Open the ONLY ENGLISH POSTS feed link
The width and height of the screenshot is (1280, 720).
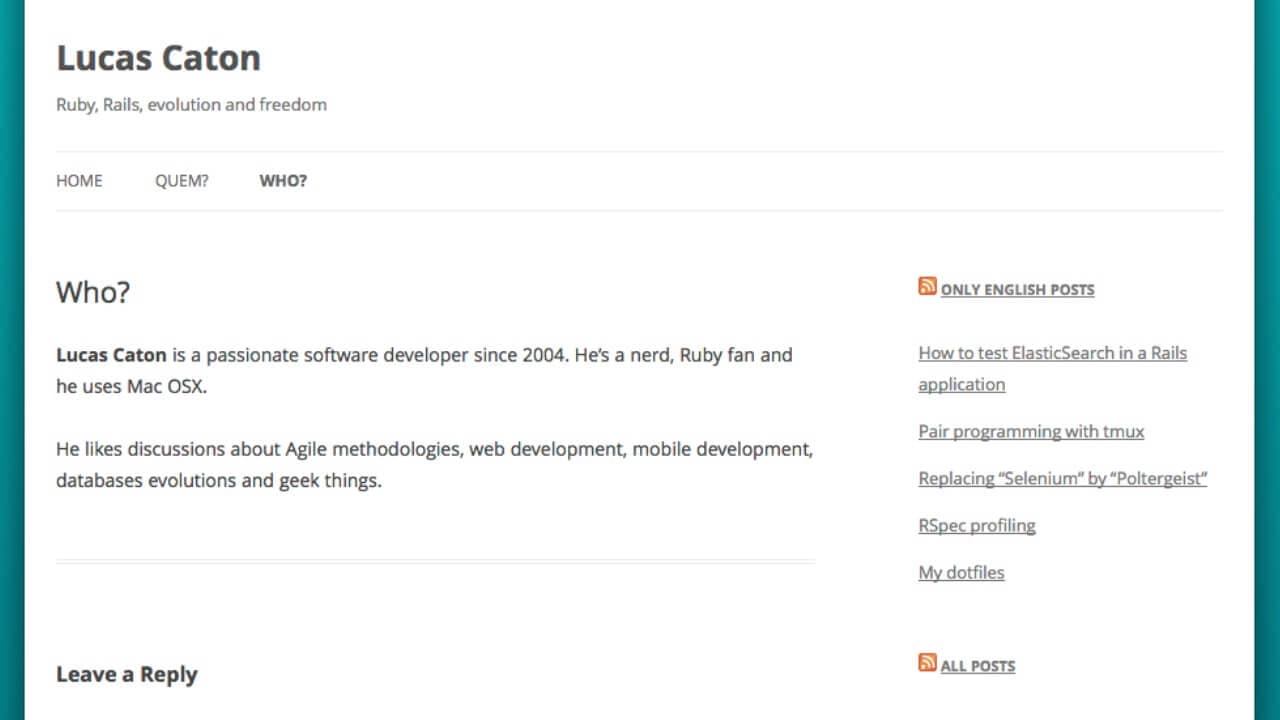(x=1017, y=290)
